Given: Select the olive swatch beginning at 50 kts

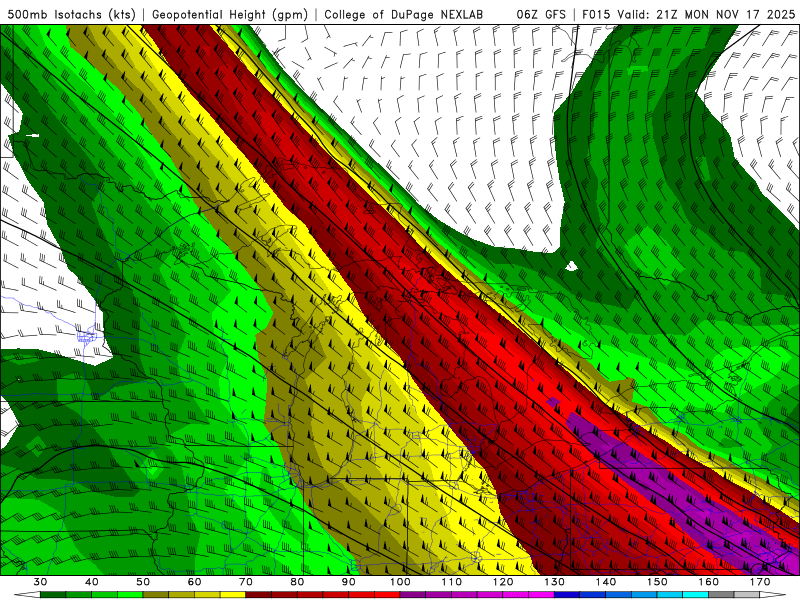Looking at the screenshot, I should (156, 595).
